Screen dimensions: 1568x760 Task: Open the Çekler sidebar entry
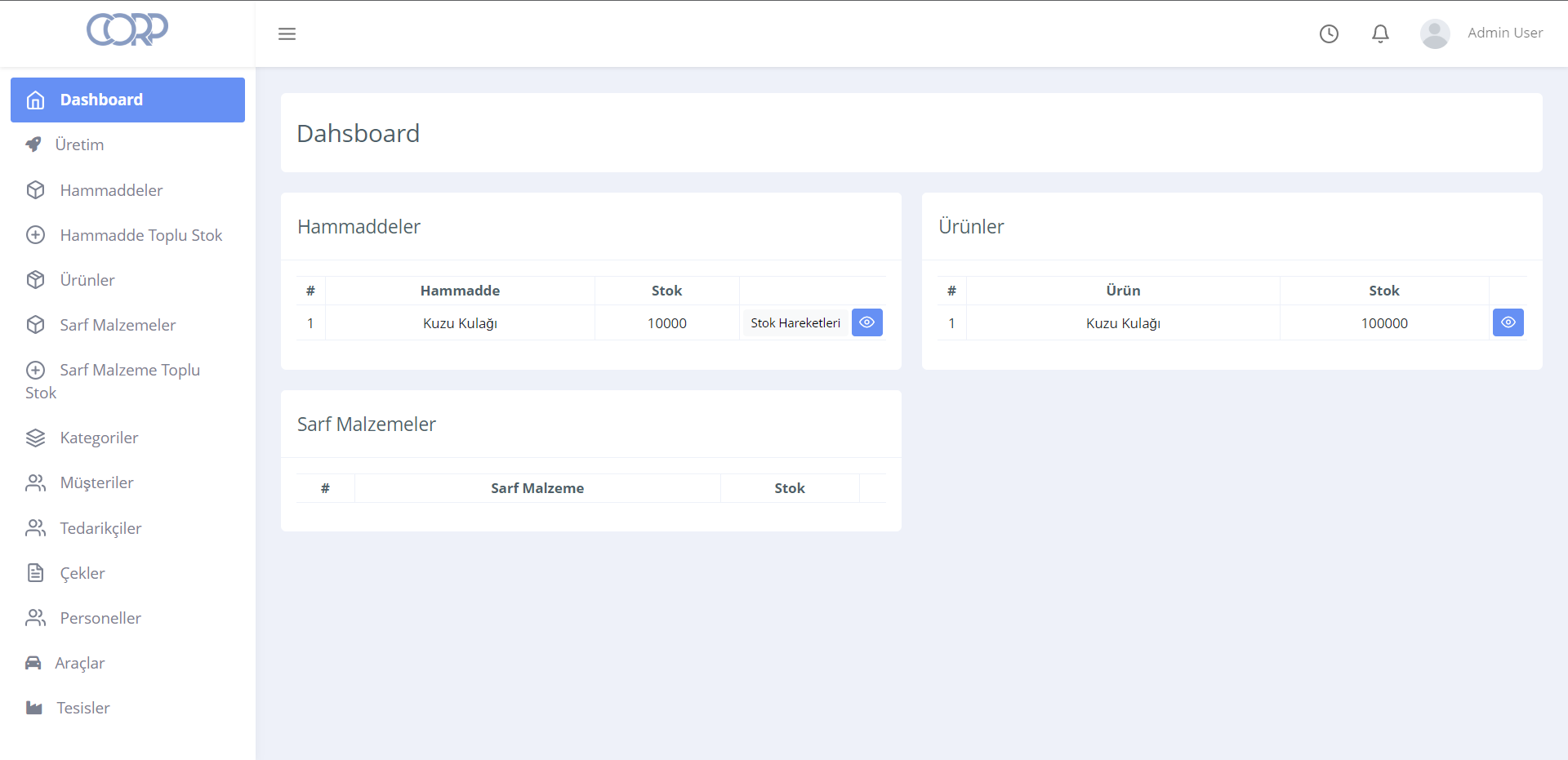pyautogui.click(x=82, y=573)
